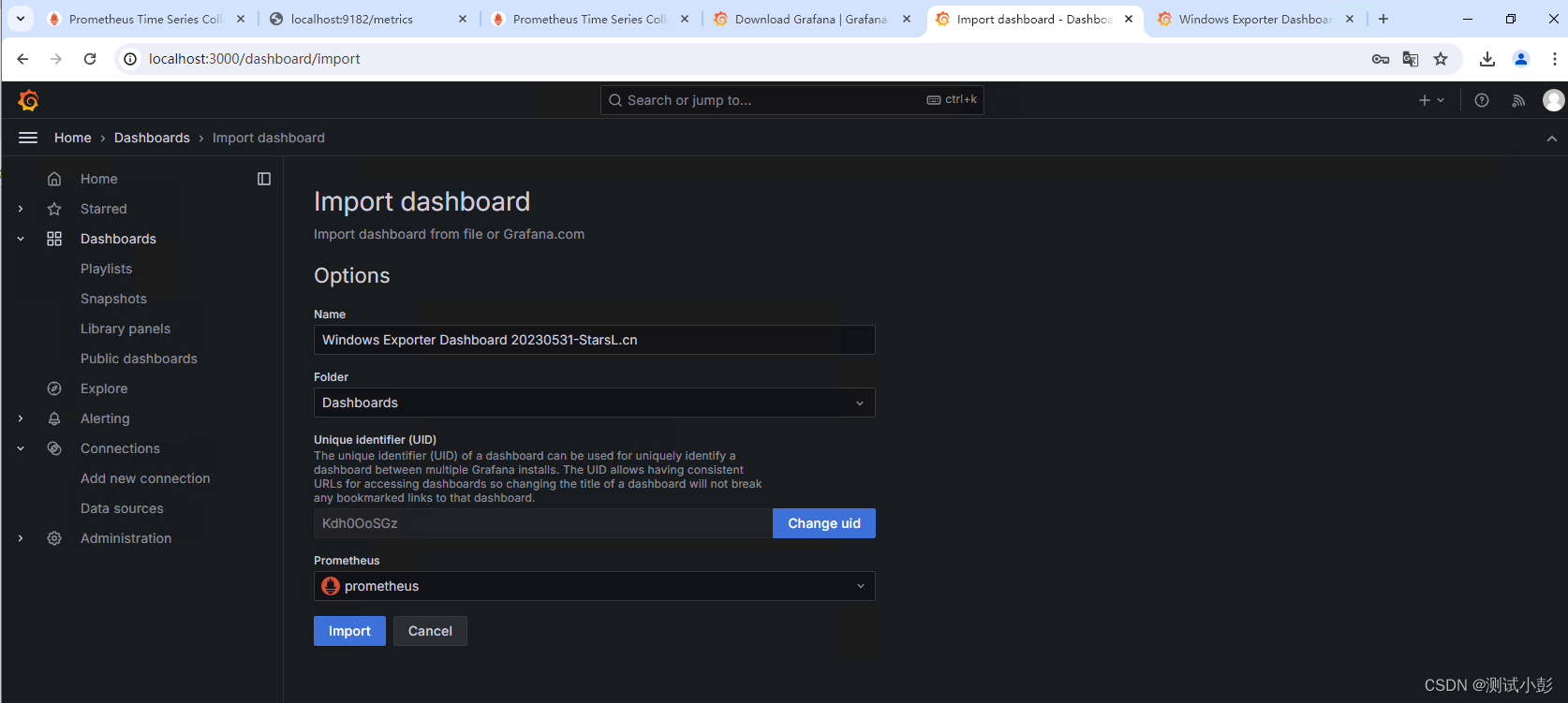This screenshot has width=1568, height=703.
Task: Open Add new connection in sidebar
Action: [x=145, y=478]
